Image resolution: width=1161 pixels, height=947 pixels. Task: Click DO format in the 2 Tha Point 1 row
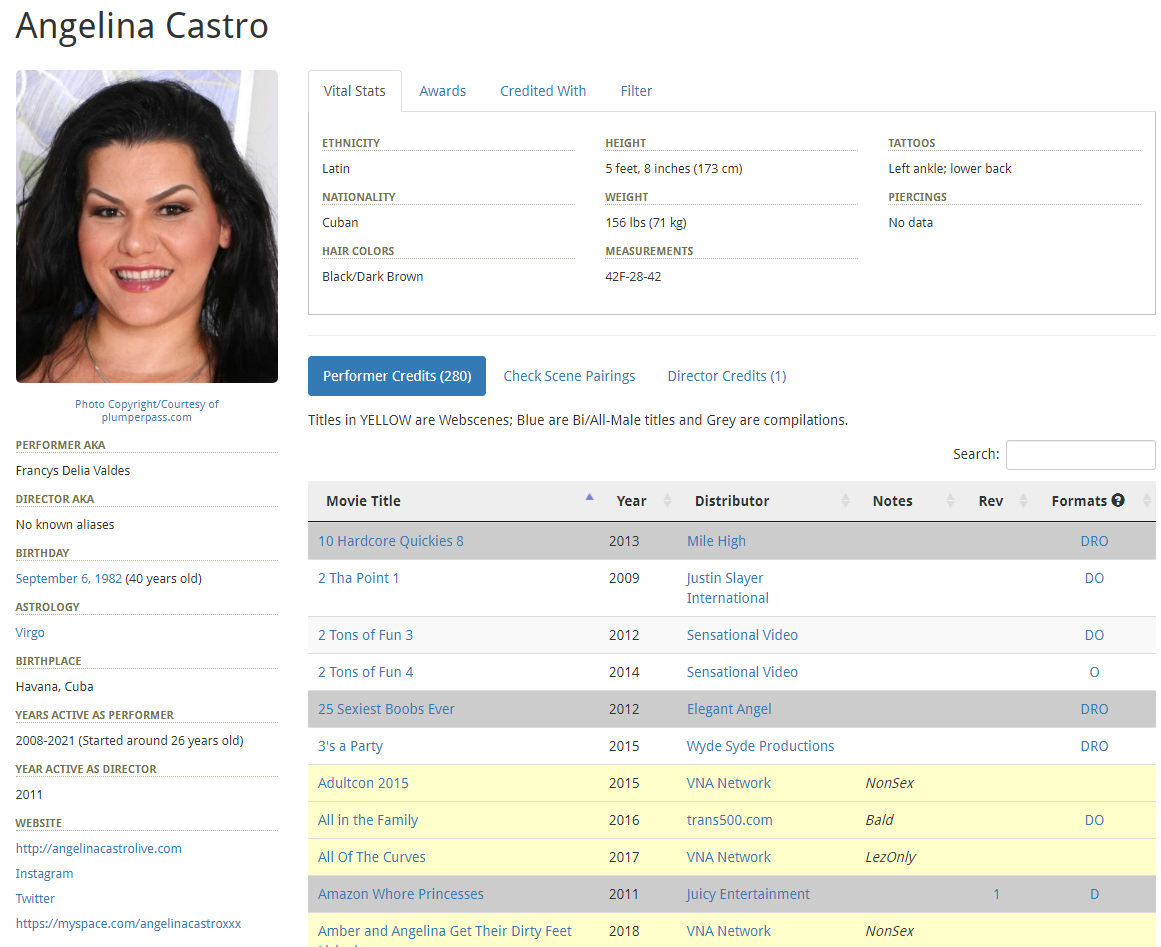1094,578
